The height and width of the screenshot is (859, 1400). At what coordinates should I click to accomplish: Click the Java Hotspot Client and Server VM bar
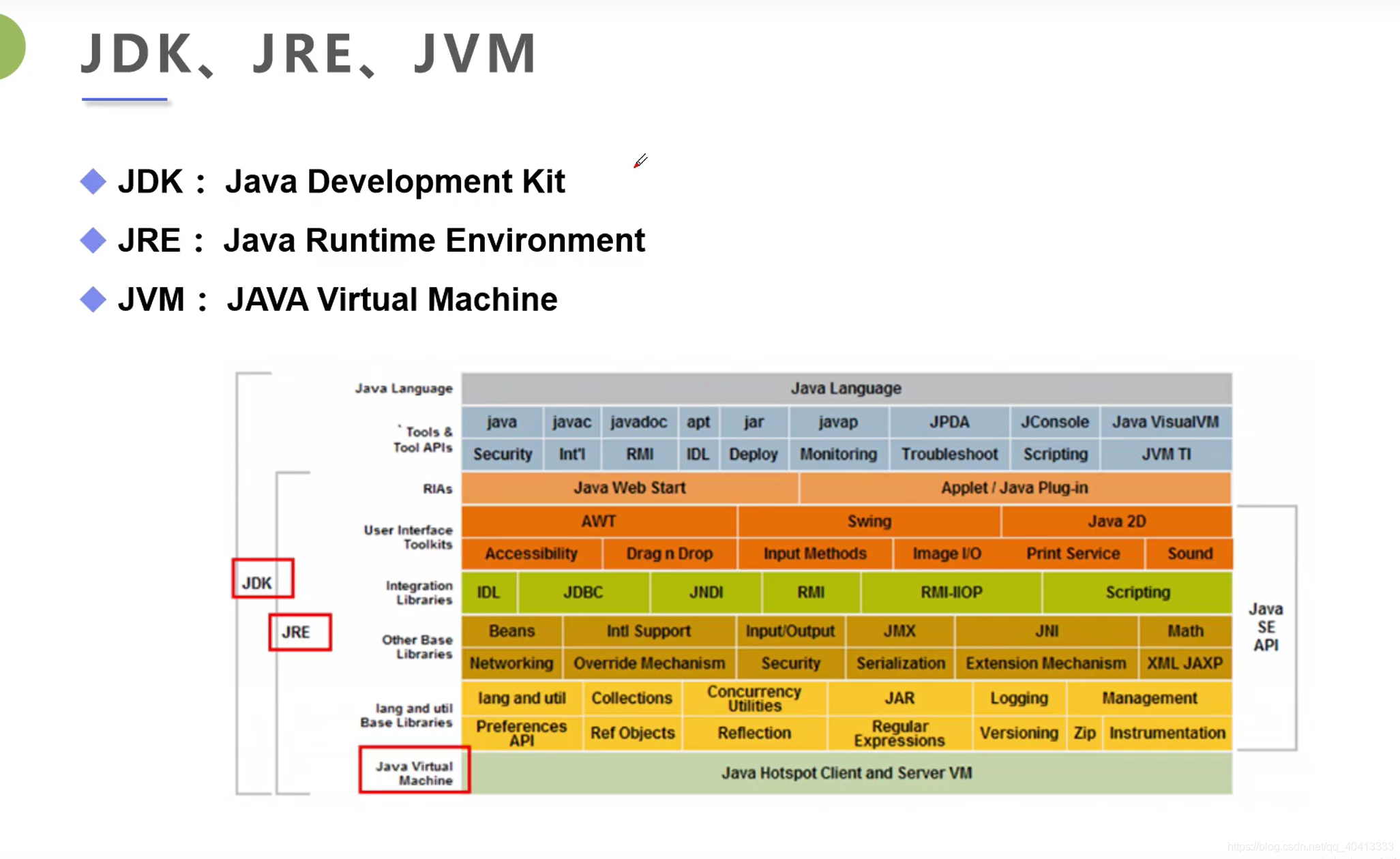click(846, 773)
